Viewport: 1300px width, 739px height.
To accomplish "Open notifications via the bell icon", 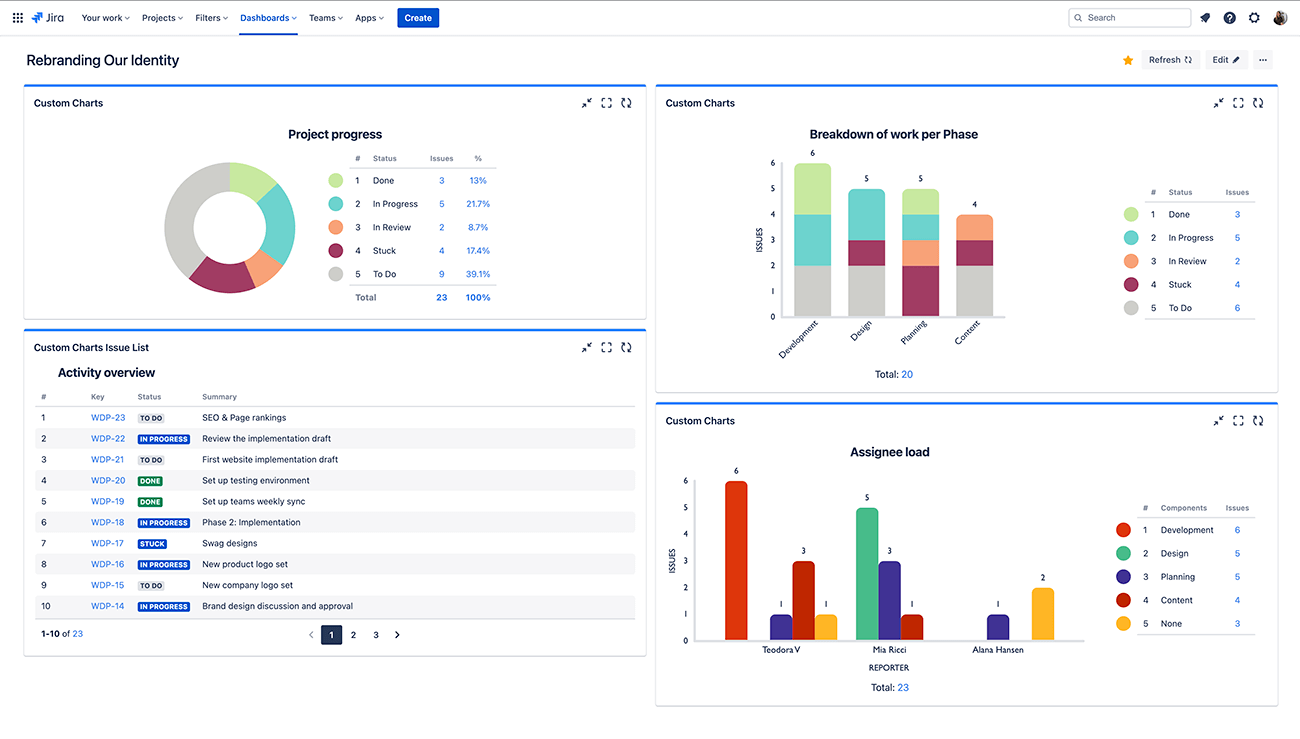I will (1204, 17).
